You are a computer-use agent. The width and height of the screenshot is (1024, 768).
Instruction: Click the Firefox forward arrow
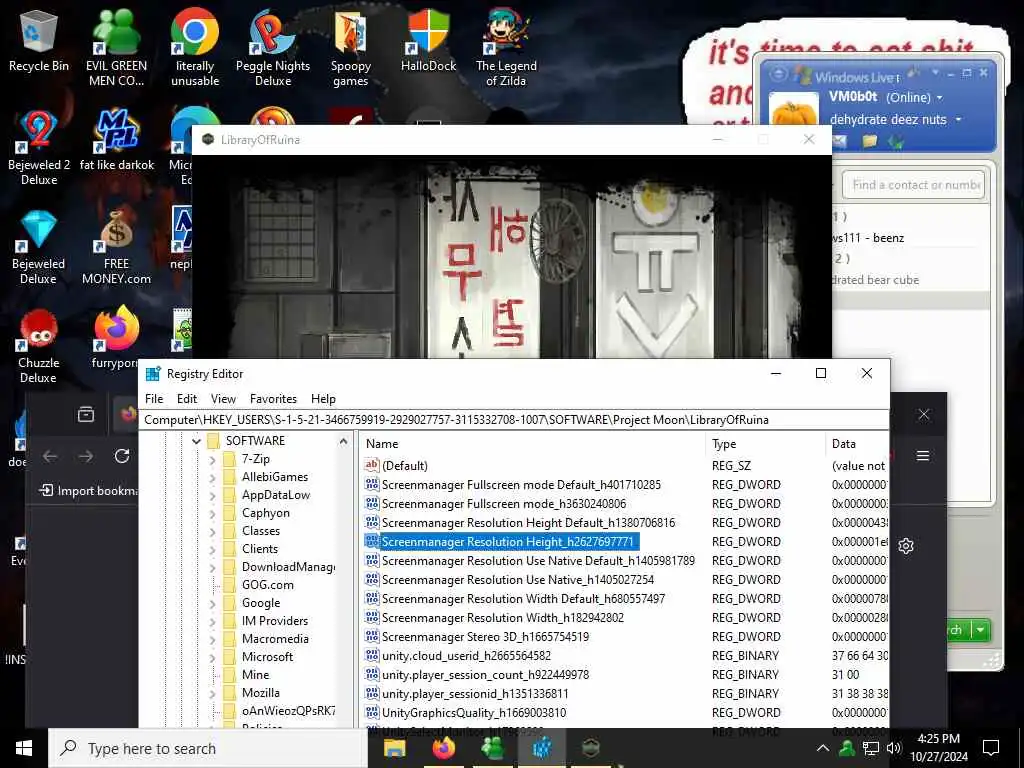[x=86, y=456]
